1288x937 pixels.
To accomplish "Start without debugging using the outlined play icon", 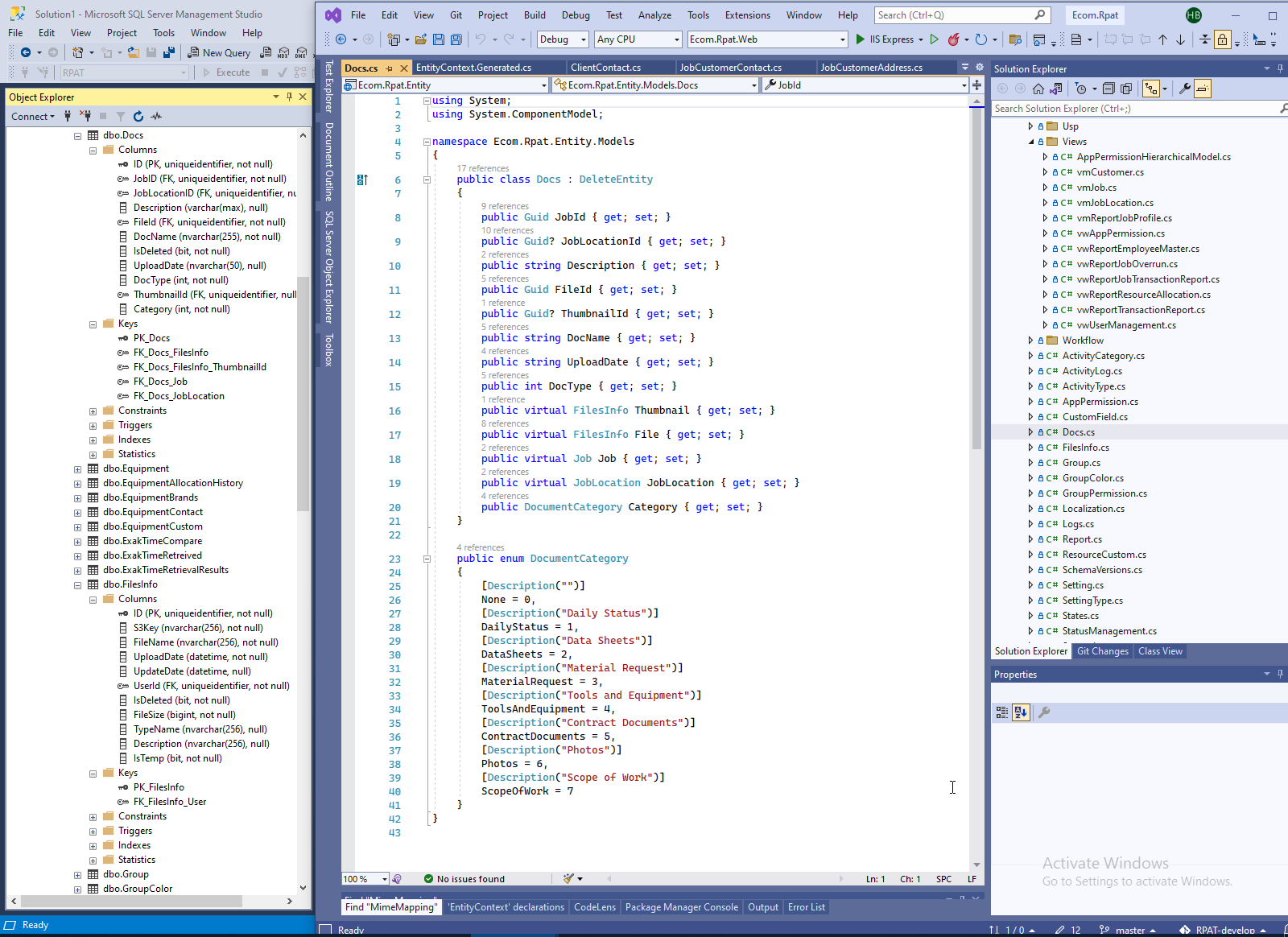I will 934,39.
